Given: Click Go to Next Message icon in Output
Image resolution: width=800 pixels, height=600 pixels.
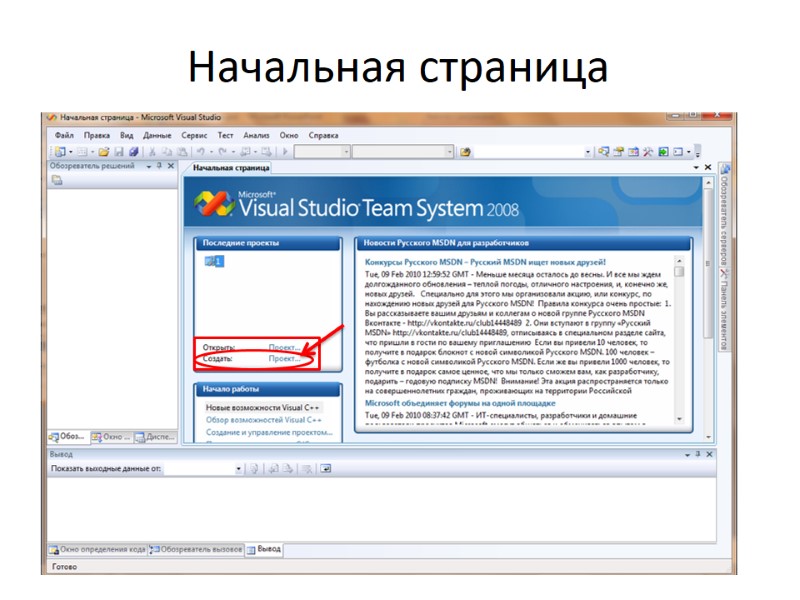Looking at the screenshot, I should pyautogui.click(x=288, y=468).
